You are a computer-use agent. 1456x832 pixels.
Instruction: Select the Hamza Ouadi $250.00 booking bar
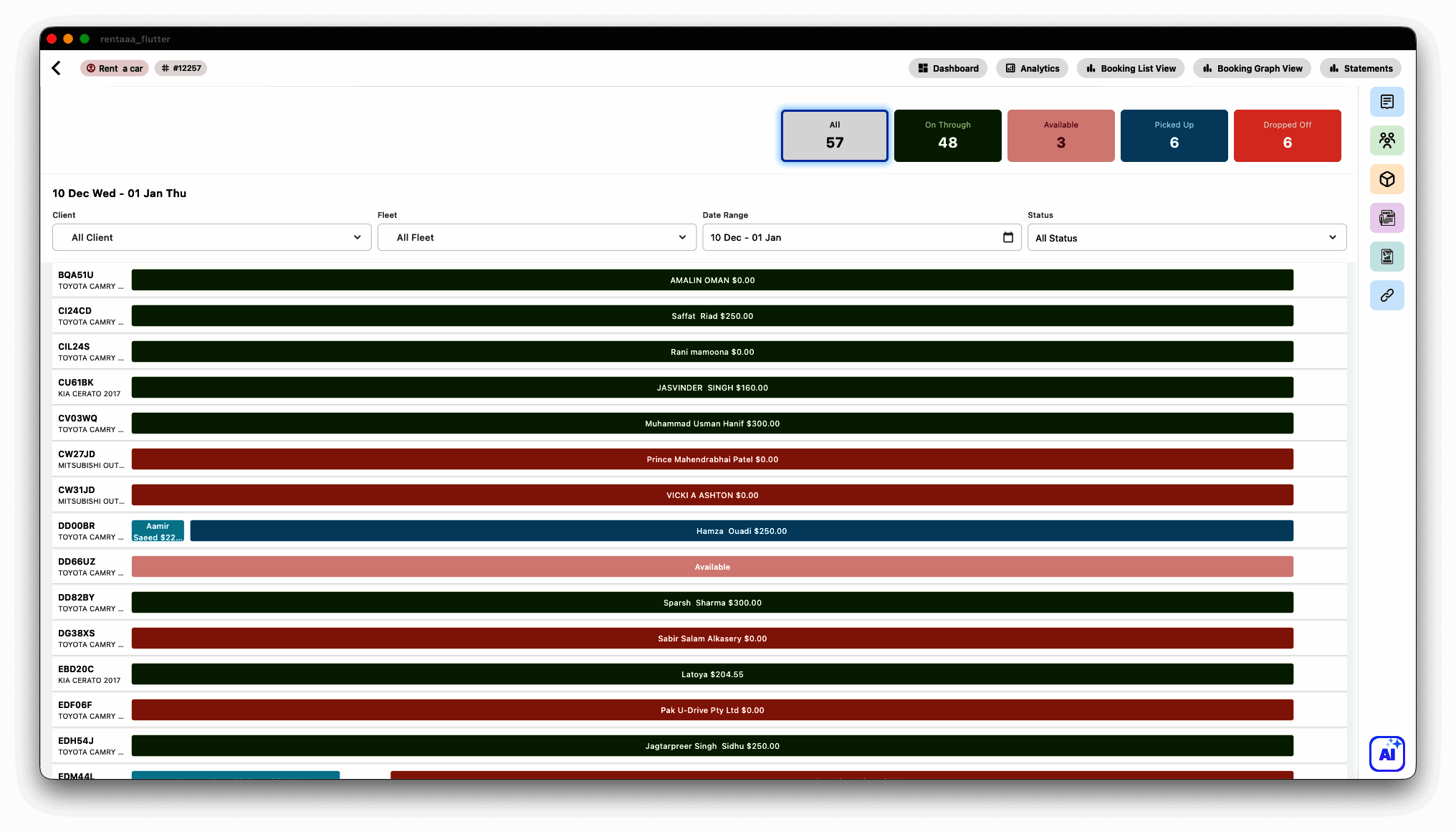(x=741, y=531)
